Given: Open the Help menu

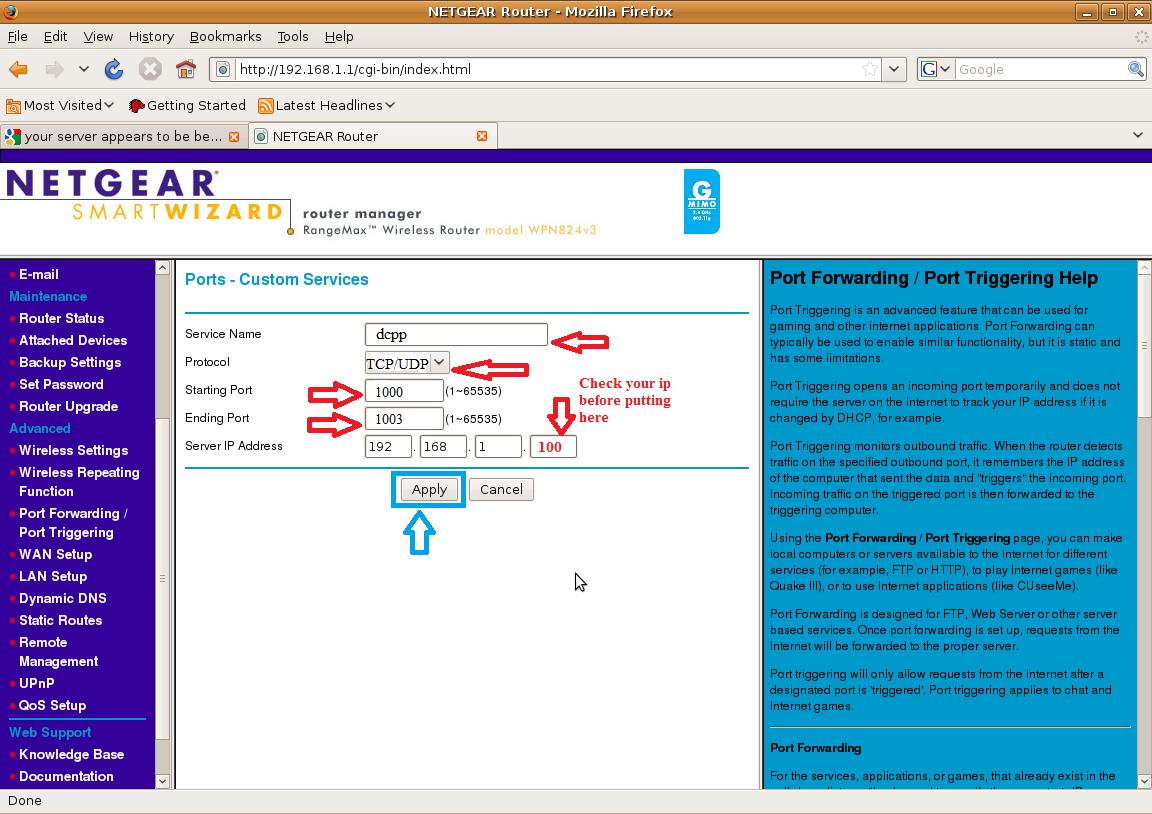Looking at the screenshot, I should tap(339, 37).
